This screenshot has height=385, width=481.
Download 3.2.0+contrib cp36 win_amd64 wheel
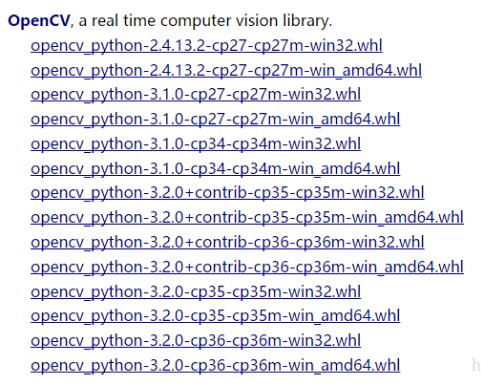tap(247, 267)
